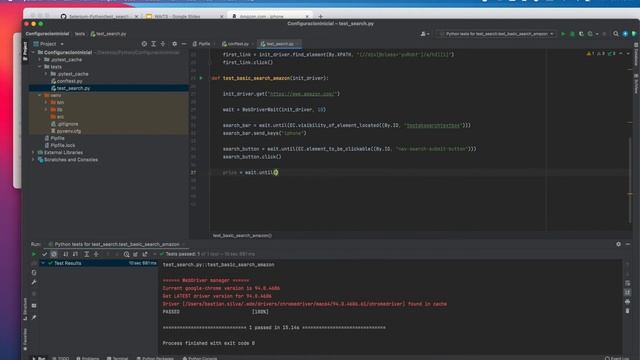Toggle sort alphabetically in test results
Viewport: 640px width, 360px height.
point(65,254)
